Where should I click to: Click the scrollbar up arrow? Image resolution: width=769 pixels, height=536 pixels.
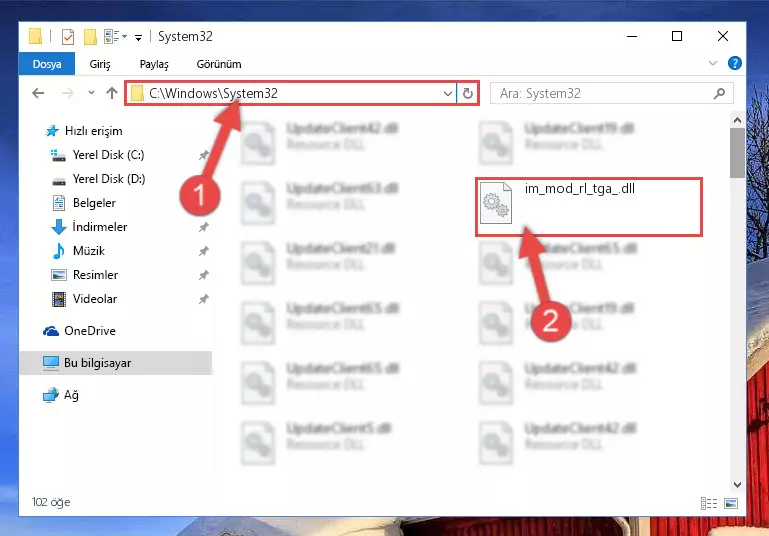coord(737,120)
